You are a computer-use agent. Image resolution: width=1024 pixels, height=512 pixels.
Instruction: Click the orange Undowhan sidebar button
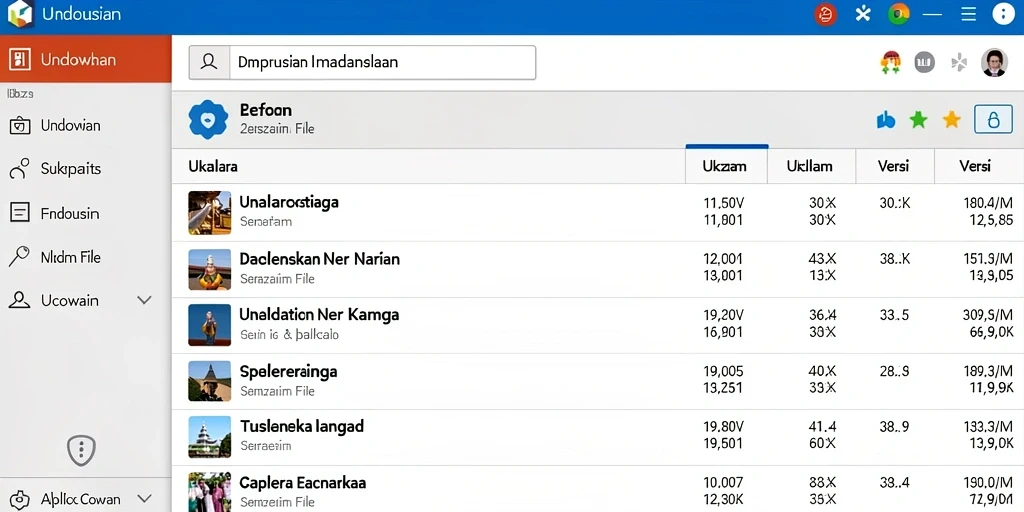click(86, 59)
